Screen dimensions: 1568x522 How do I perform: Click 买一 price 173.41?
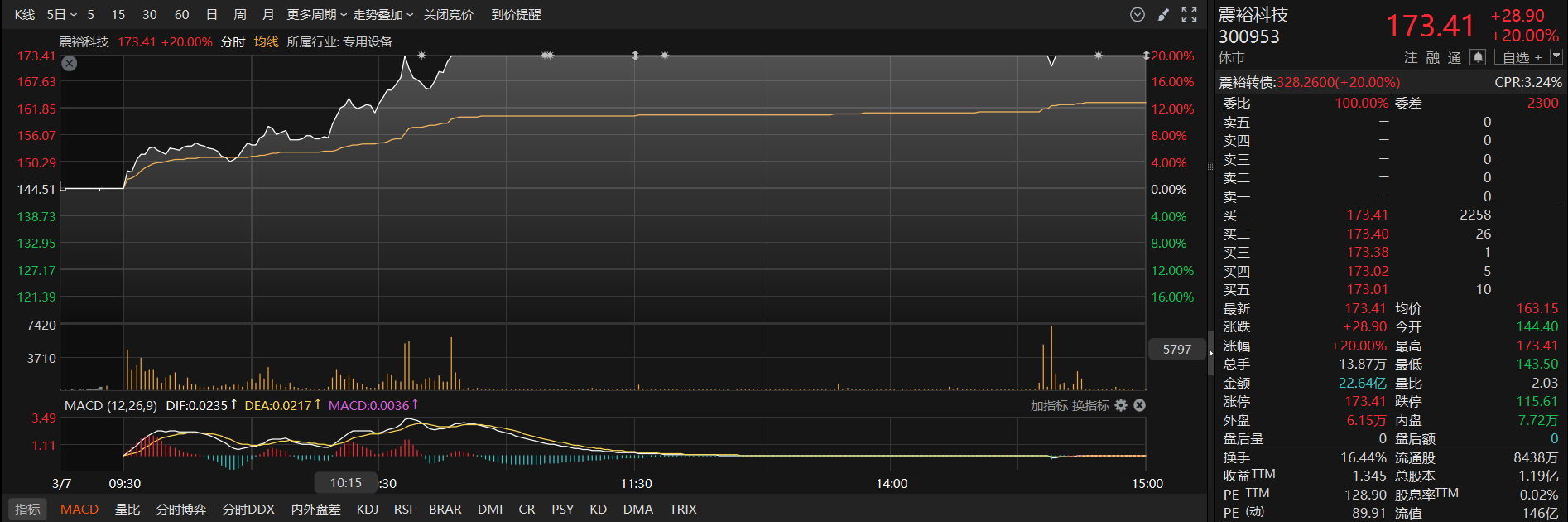1368,215
